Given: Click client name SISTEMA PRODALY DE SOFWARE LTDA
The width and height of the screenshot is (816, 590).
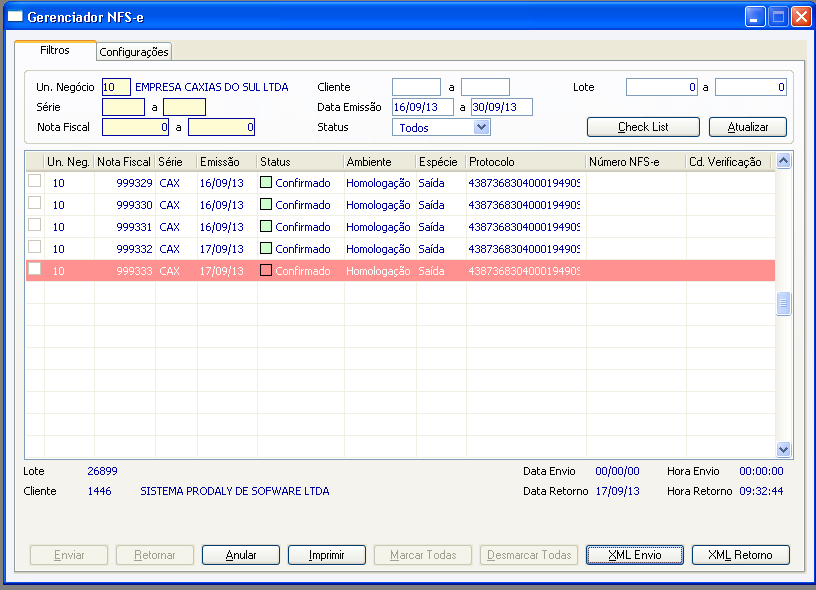Looking at the screenshot, I should [x=235, y=491].
